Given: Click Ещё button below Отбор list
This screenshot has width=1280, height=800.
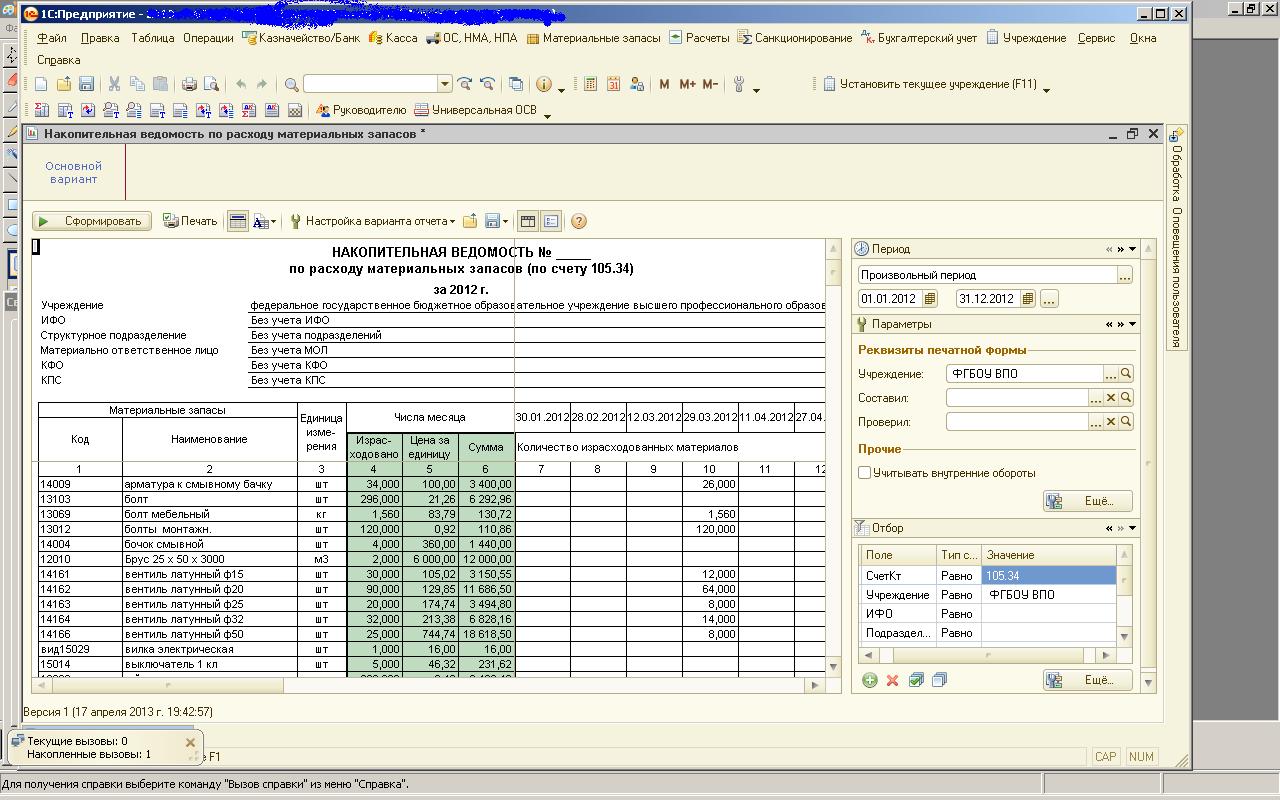Looking at the screenshot, I should pyautogui.click(x=1087, y=680).
